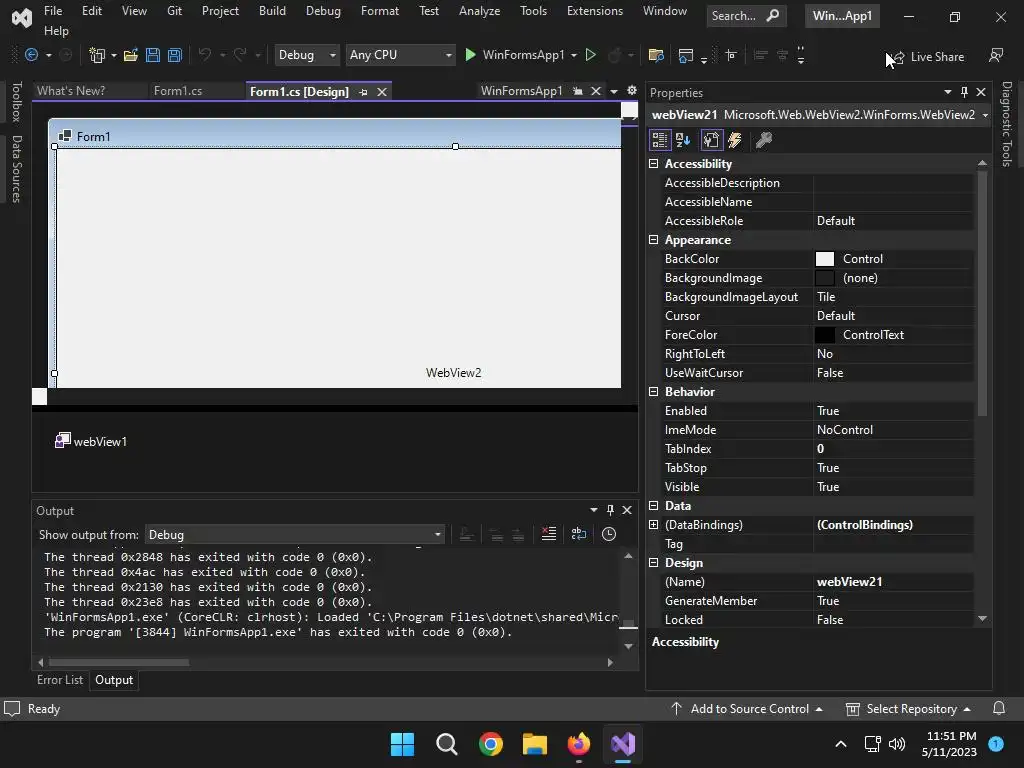The image size is (1024, 768).
Task: Click Select Repository button
Action: pos(908,709)
